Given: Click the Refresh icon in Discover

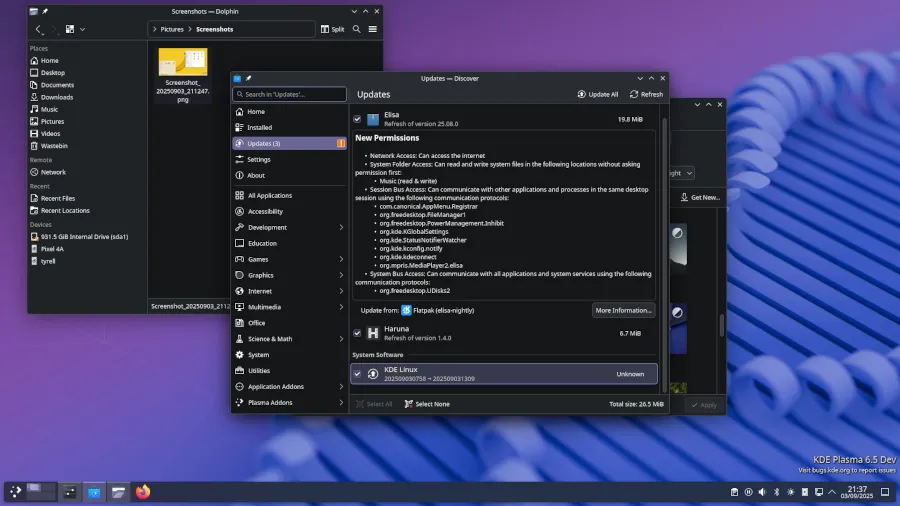Looking at the screenshot, I should [635, 94].
